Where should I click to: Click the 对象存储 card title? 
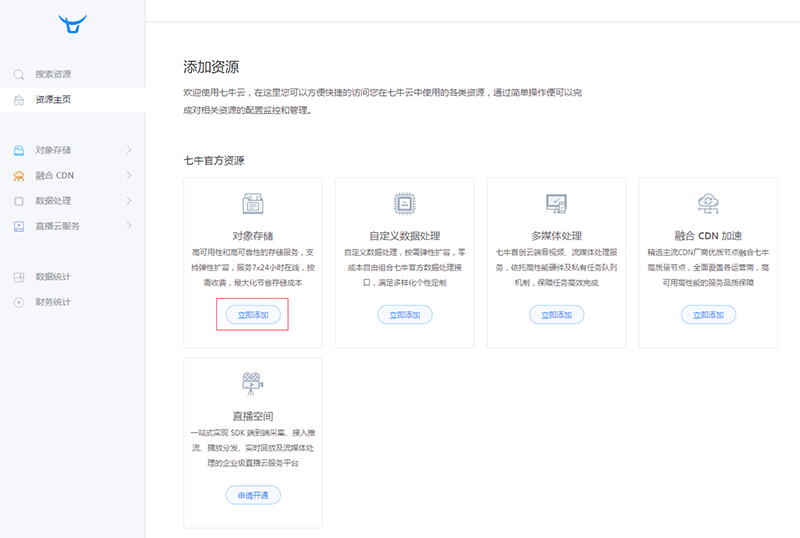253,236
